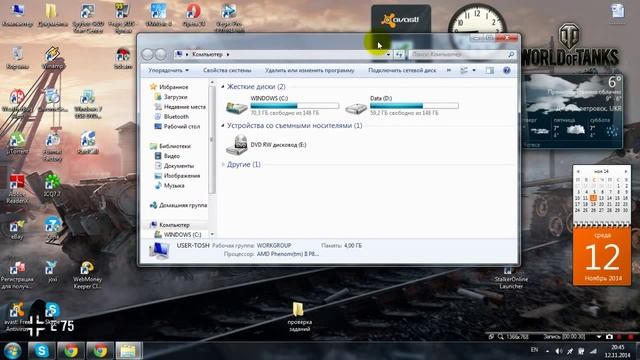Viewport: 640px width, 360px height.
Task: Click the StalkerOnline Launcher shortcut
Action: click(x=511, y=278)
